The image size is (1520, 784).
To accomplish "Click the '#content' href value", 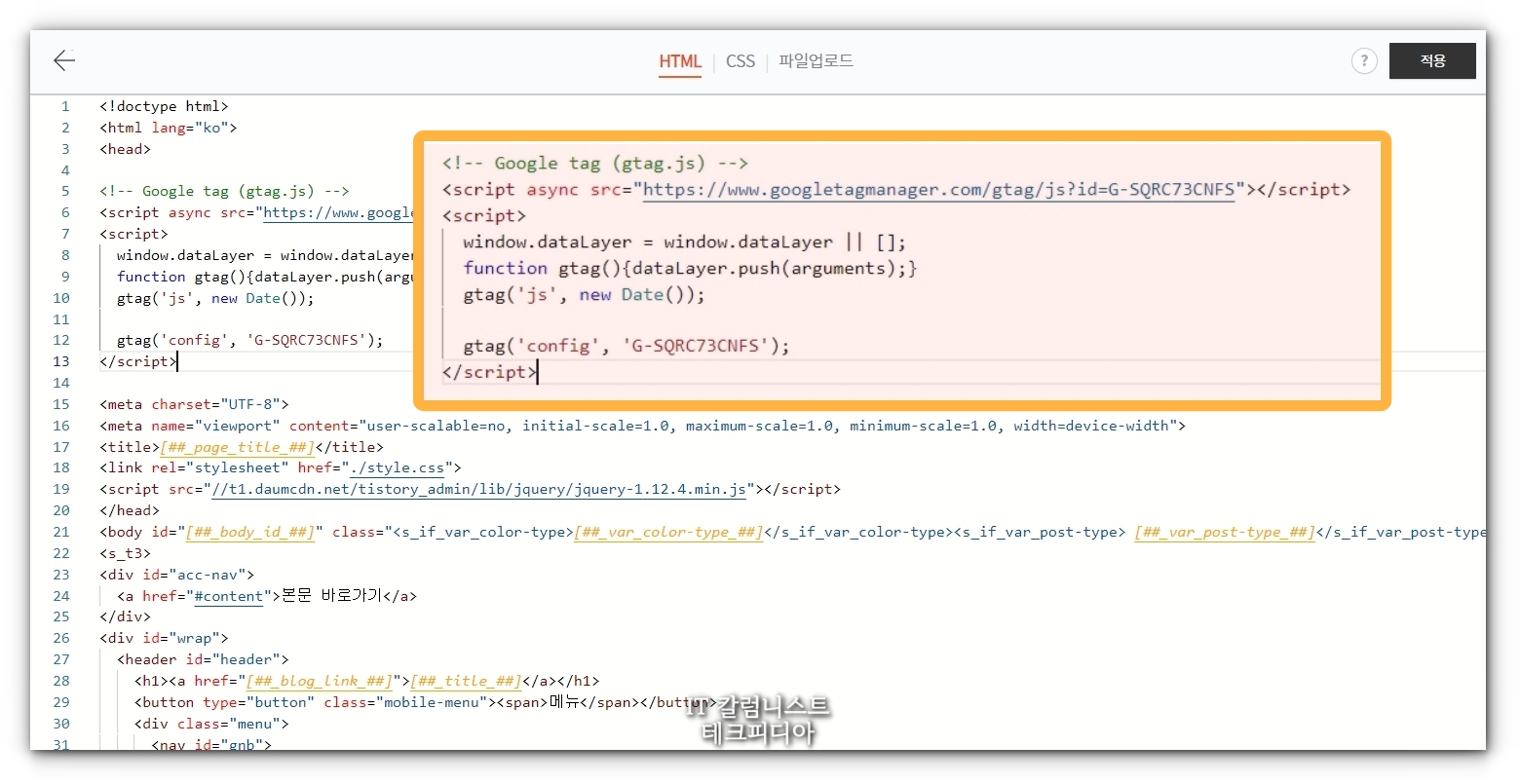I will click(x=229, y=596).
